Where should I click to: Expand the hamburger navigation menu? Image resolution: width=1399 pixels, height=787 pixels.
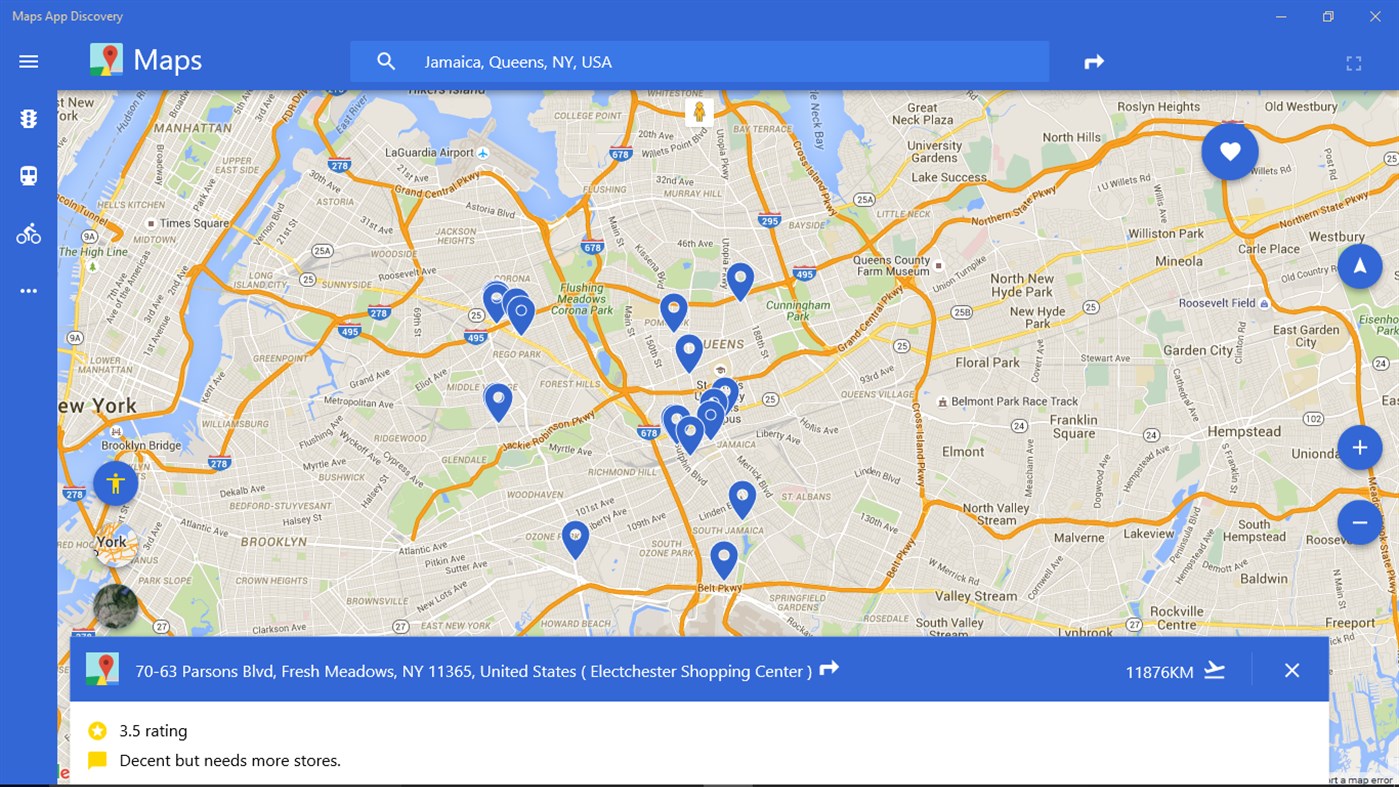[28, 61]
